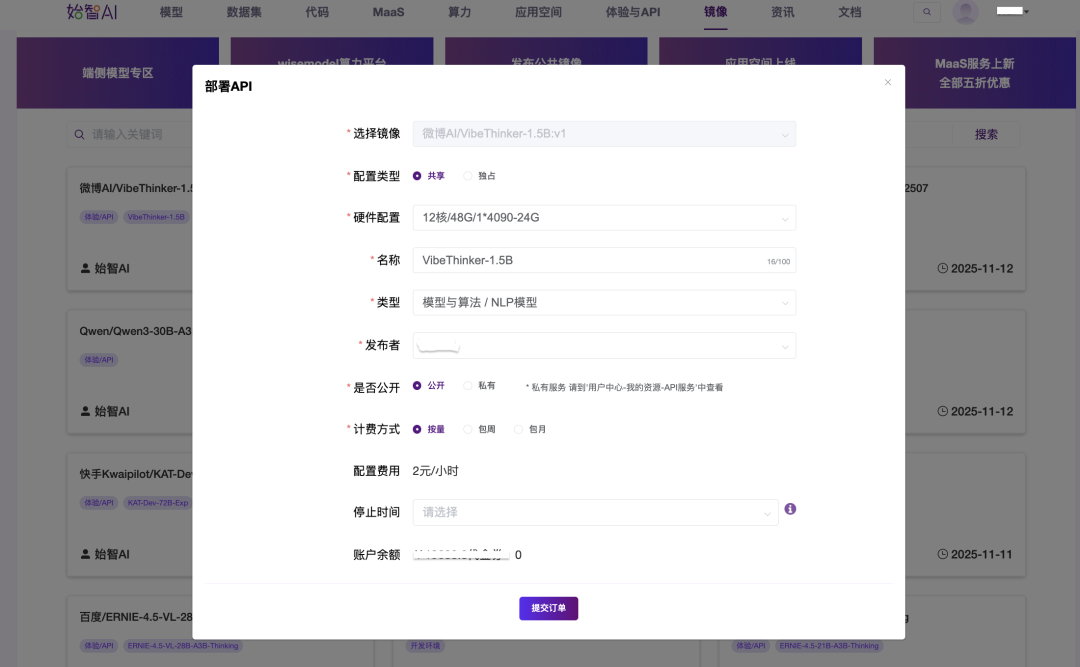This screenshot has width=1080, height=667.
Task: Select the 镜像 nav tab
Action: 716,12
